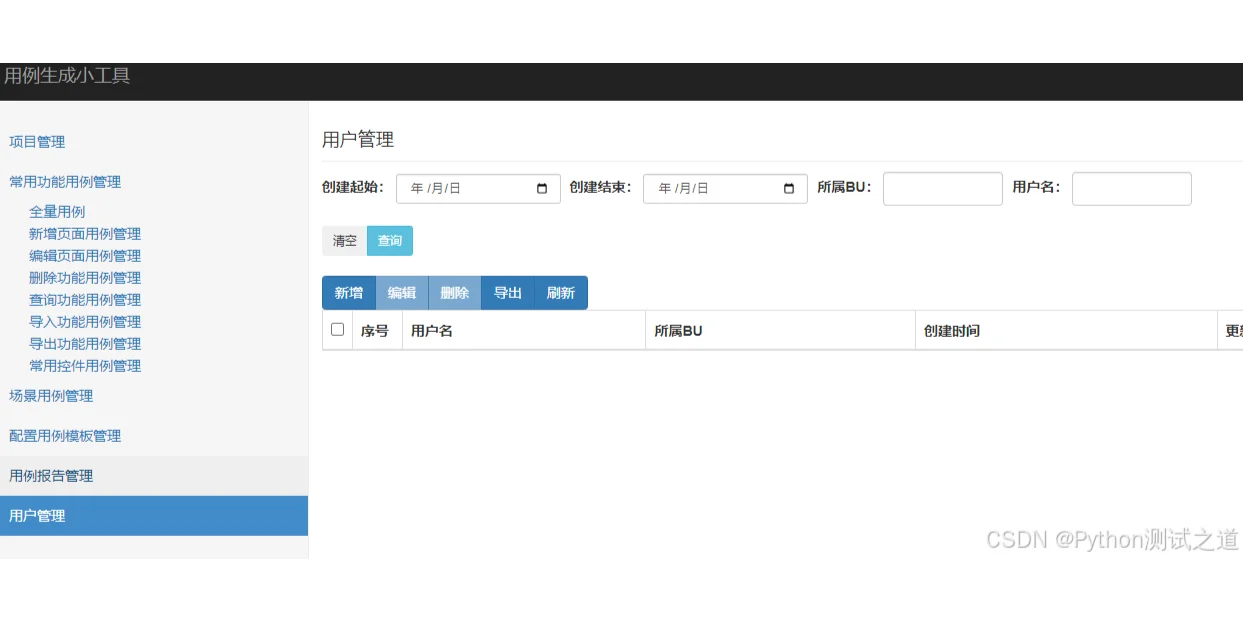Screen dimensions: 1243x621
Task: Click the 编辑 button on the user toolbar
Action: coord(402,292)
